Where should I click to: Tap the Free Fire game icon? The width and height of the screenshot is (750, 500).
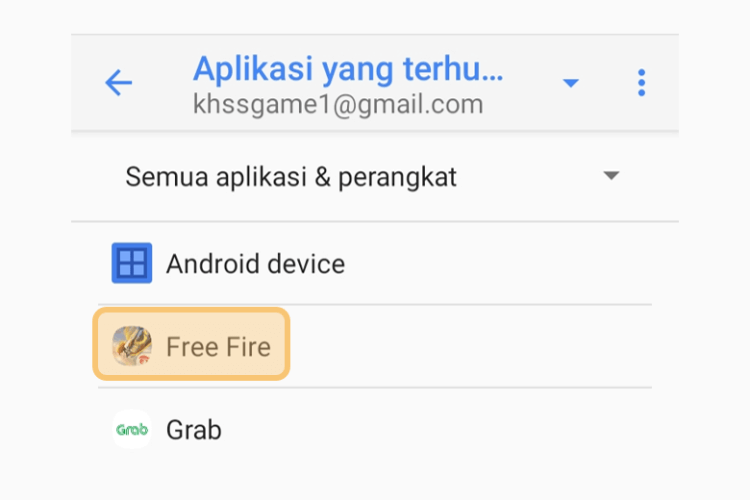click(132, 346)
